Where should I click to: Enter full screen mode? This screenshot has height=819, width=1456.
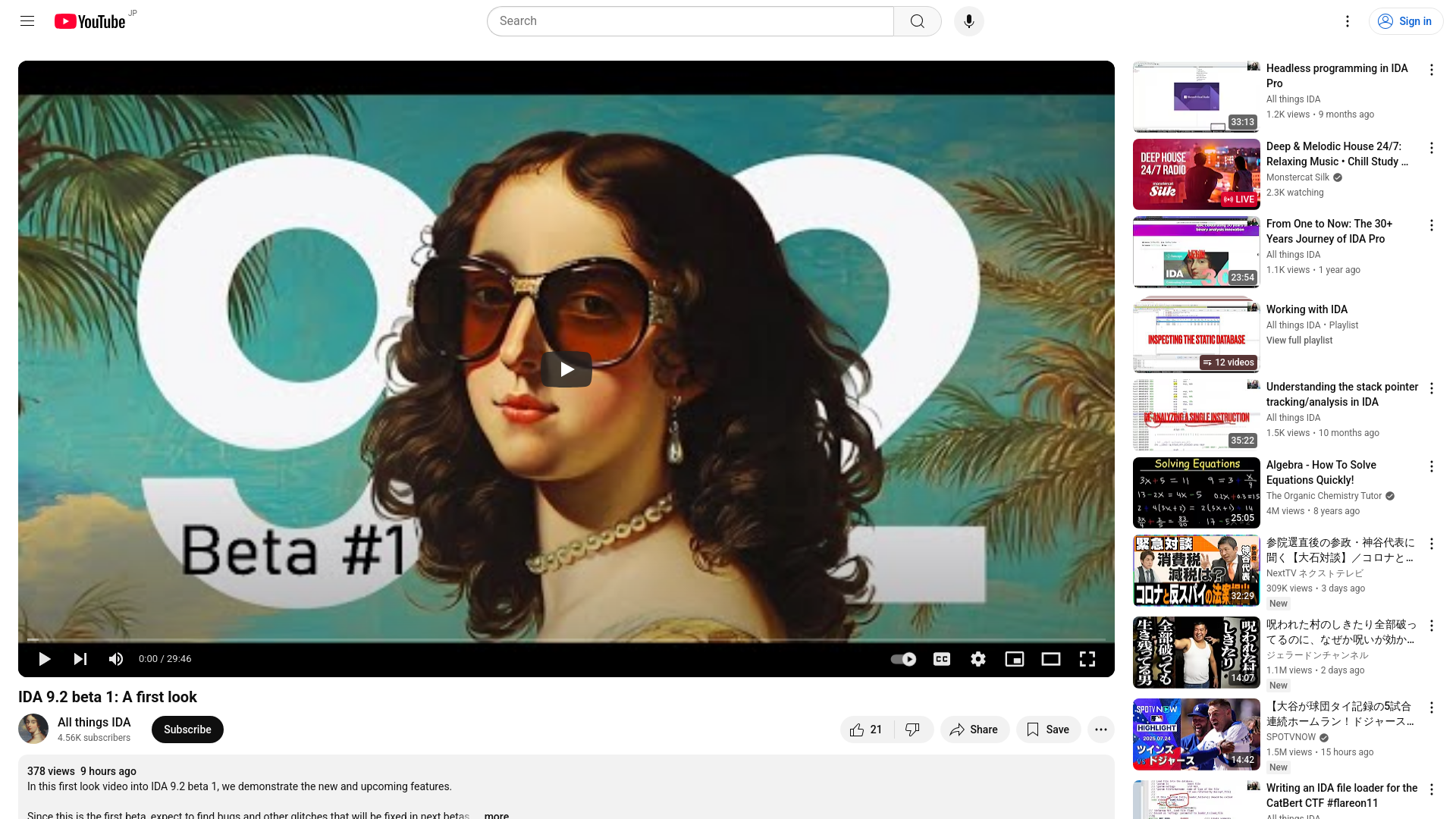pyautogui.click(x=1087, y=659)
